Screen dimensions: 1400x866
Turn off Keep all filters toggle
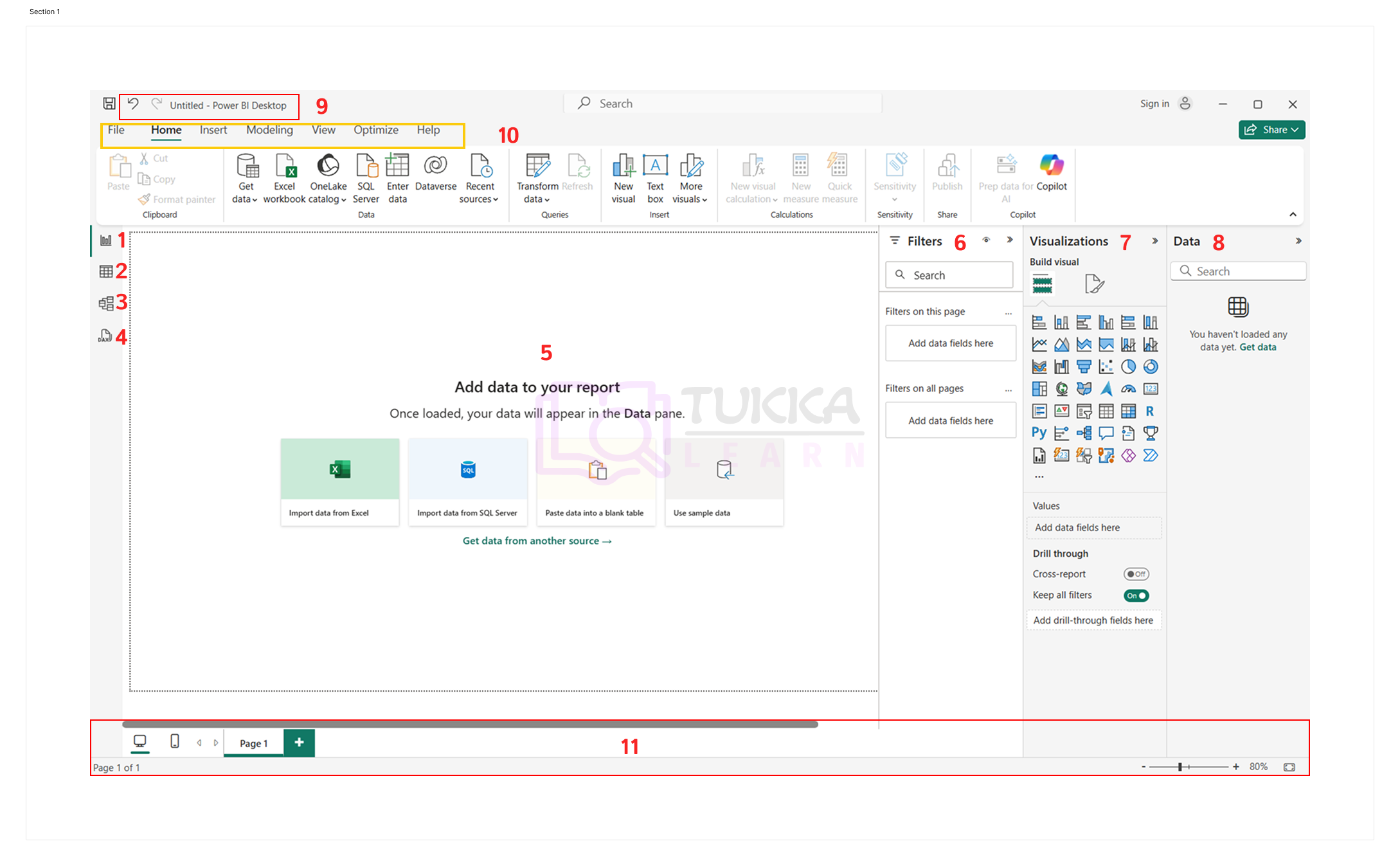(x=1136, y=595)
